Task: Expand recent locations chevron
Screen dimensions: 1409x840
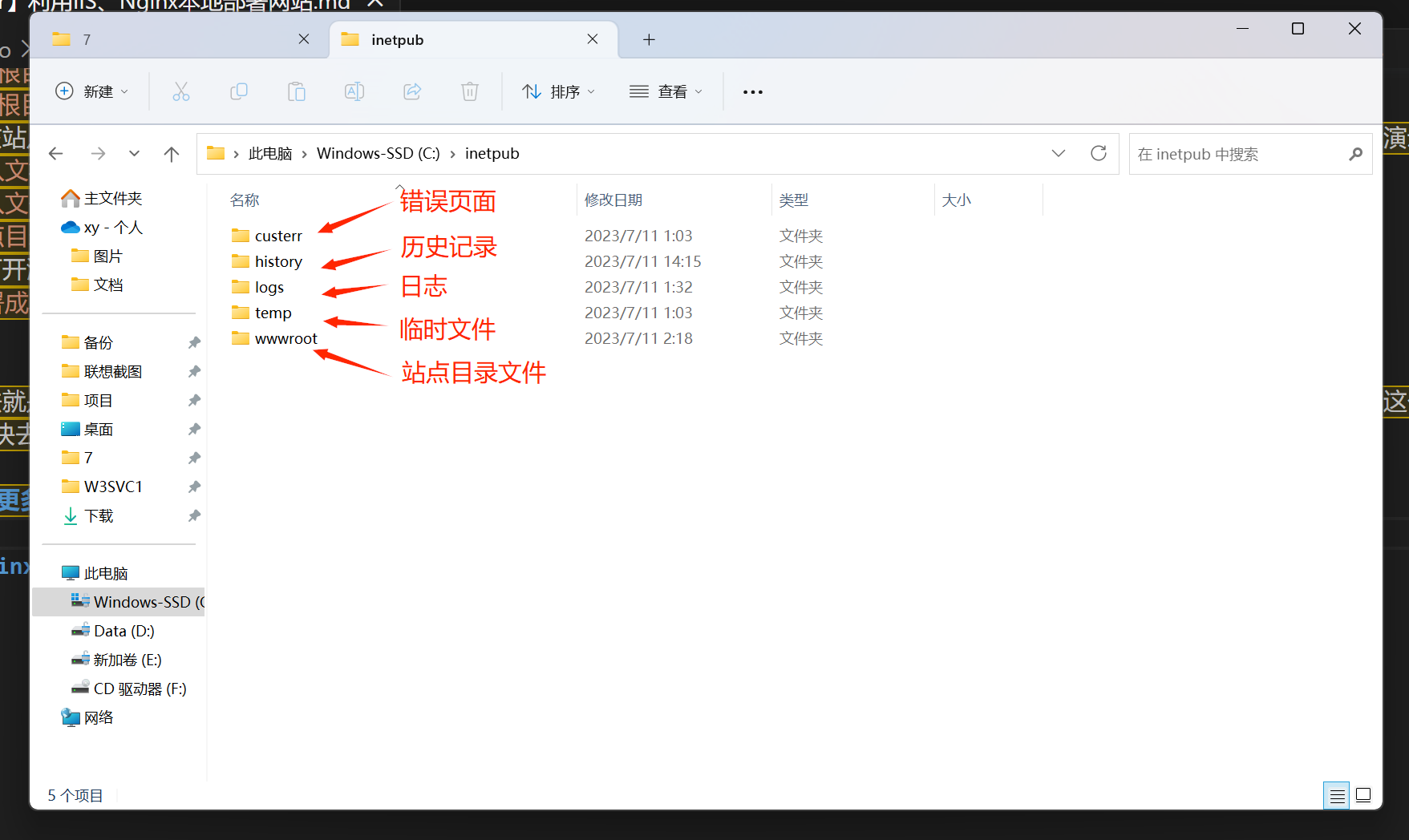Action: coord(134,153)
